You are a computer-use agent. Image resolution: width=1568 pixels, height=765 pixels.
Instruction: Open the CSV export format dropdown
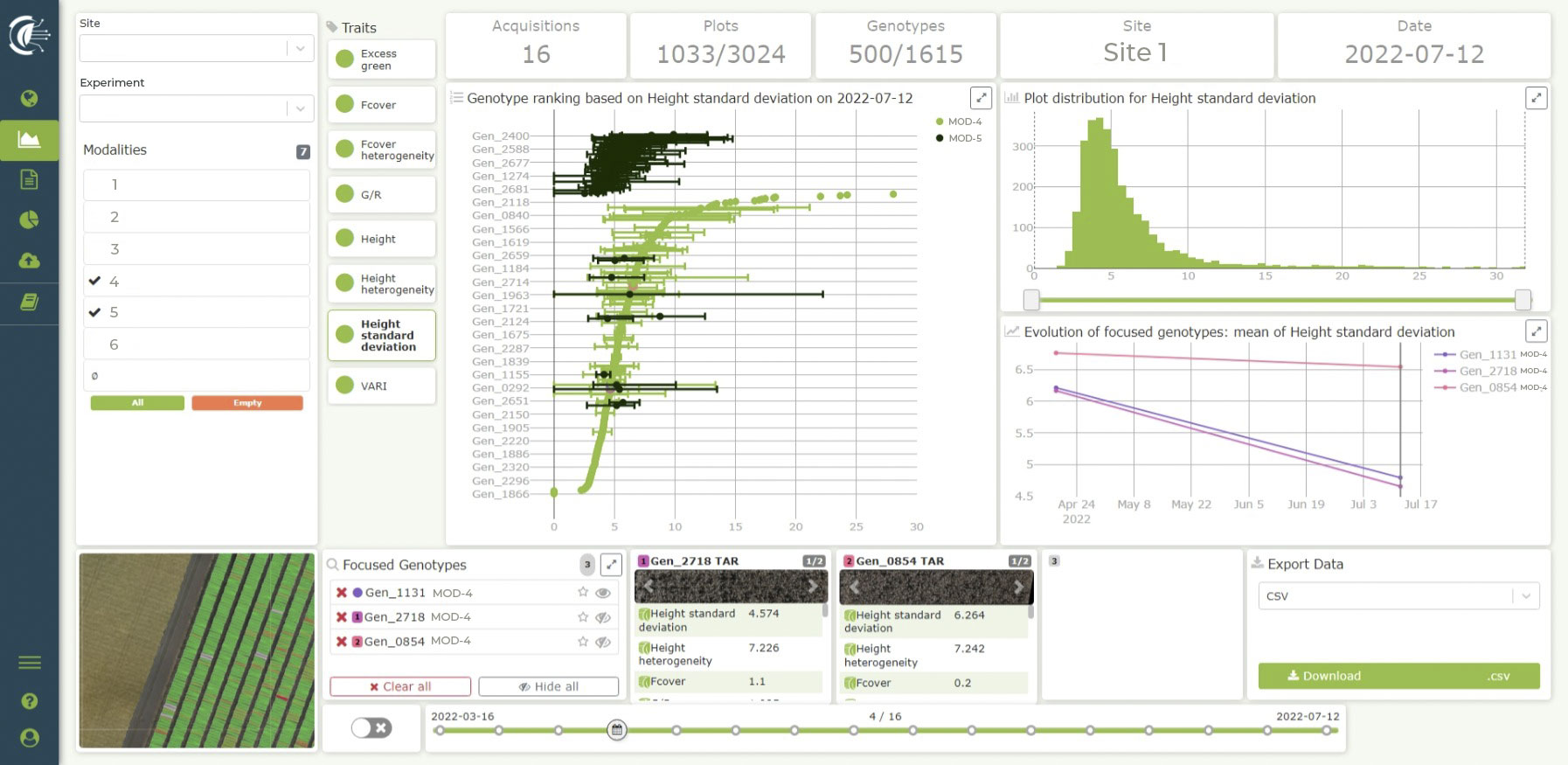[1398, 596]
